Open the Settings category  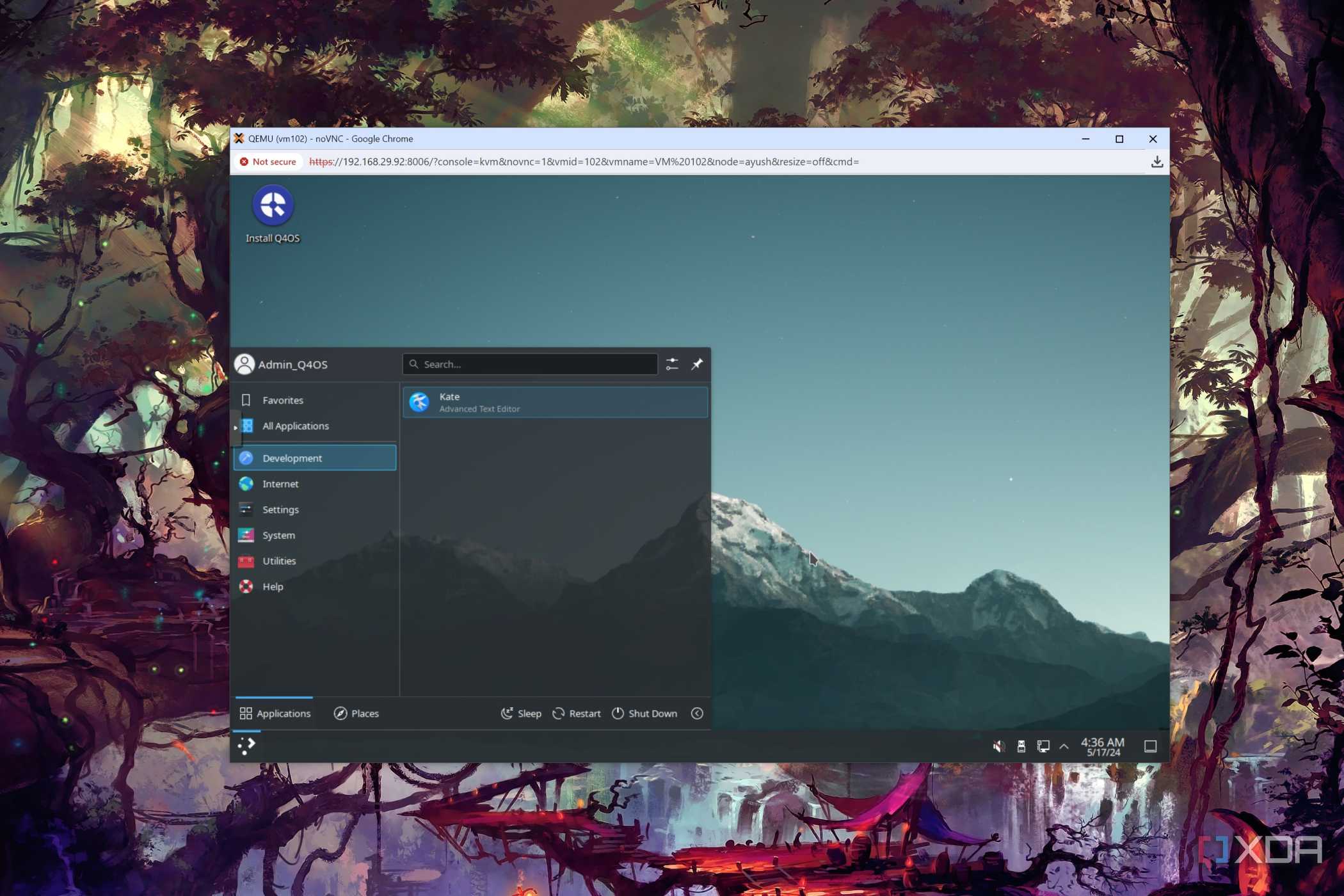tap(315, 509)
